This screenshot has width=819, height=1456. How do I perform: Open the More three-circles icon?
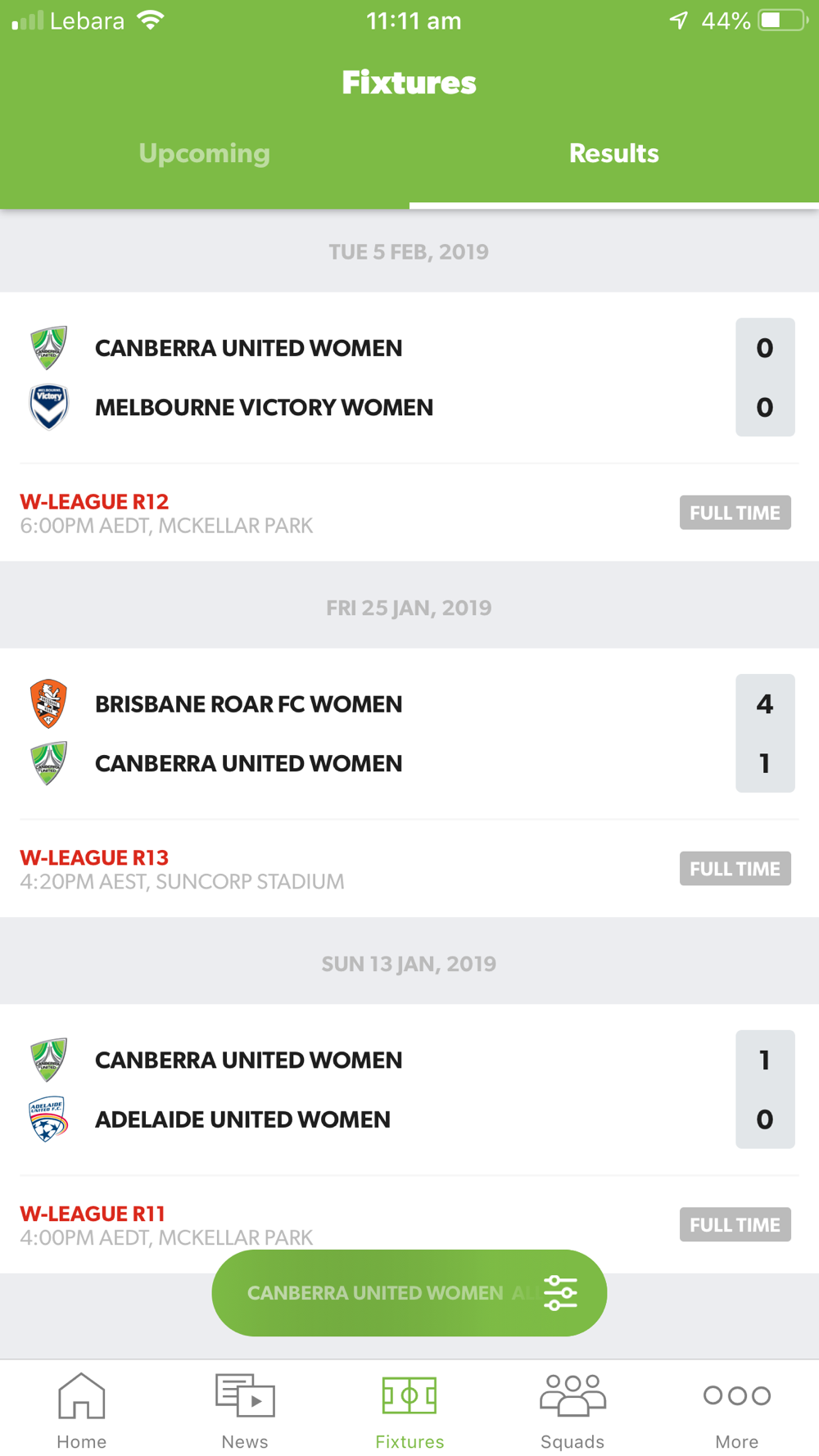[x=736, y=1395]
